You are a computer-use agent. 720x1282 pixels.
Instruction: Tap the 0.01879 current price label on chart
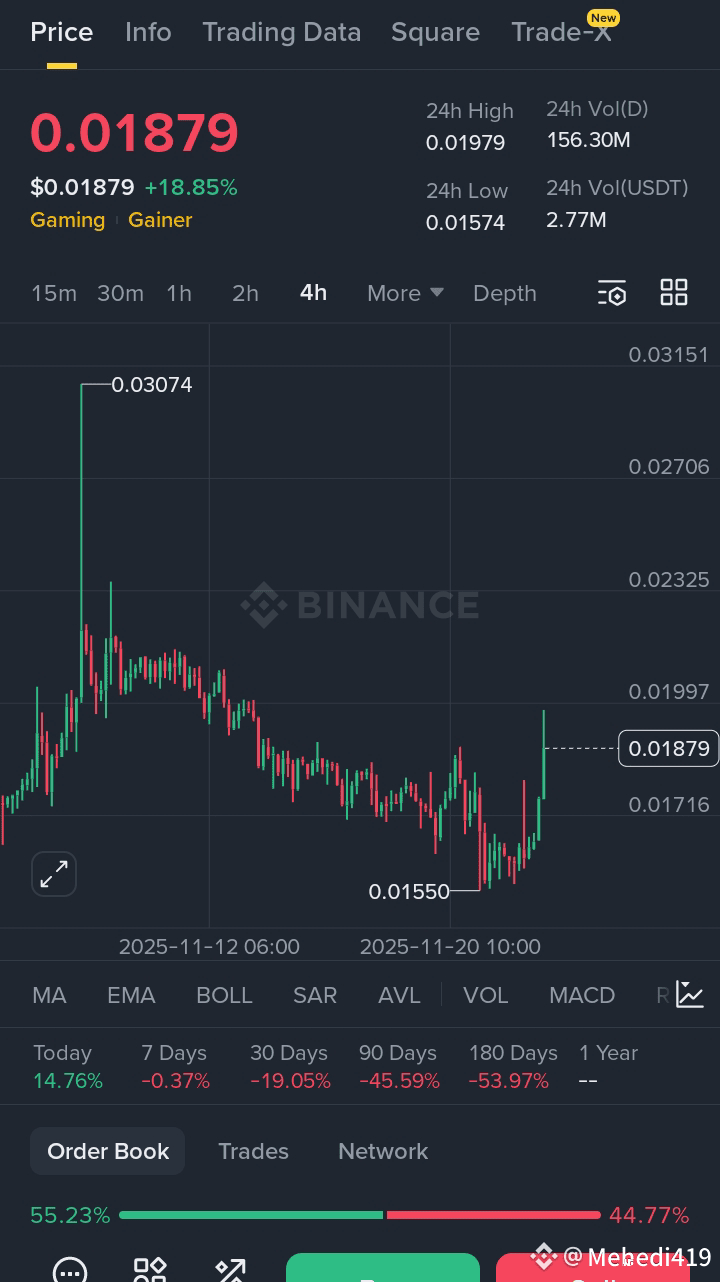point(669,748)
